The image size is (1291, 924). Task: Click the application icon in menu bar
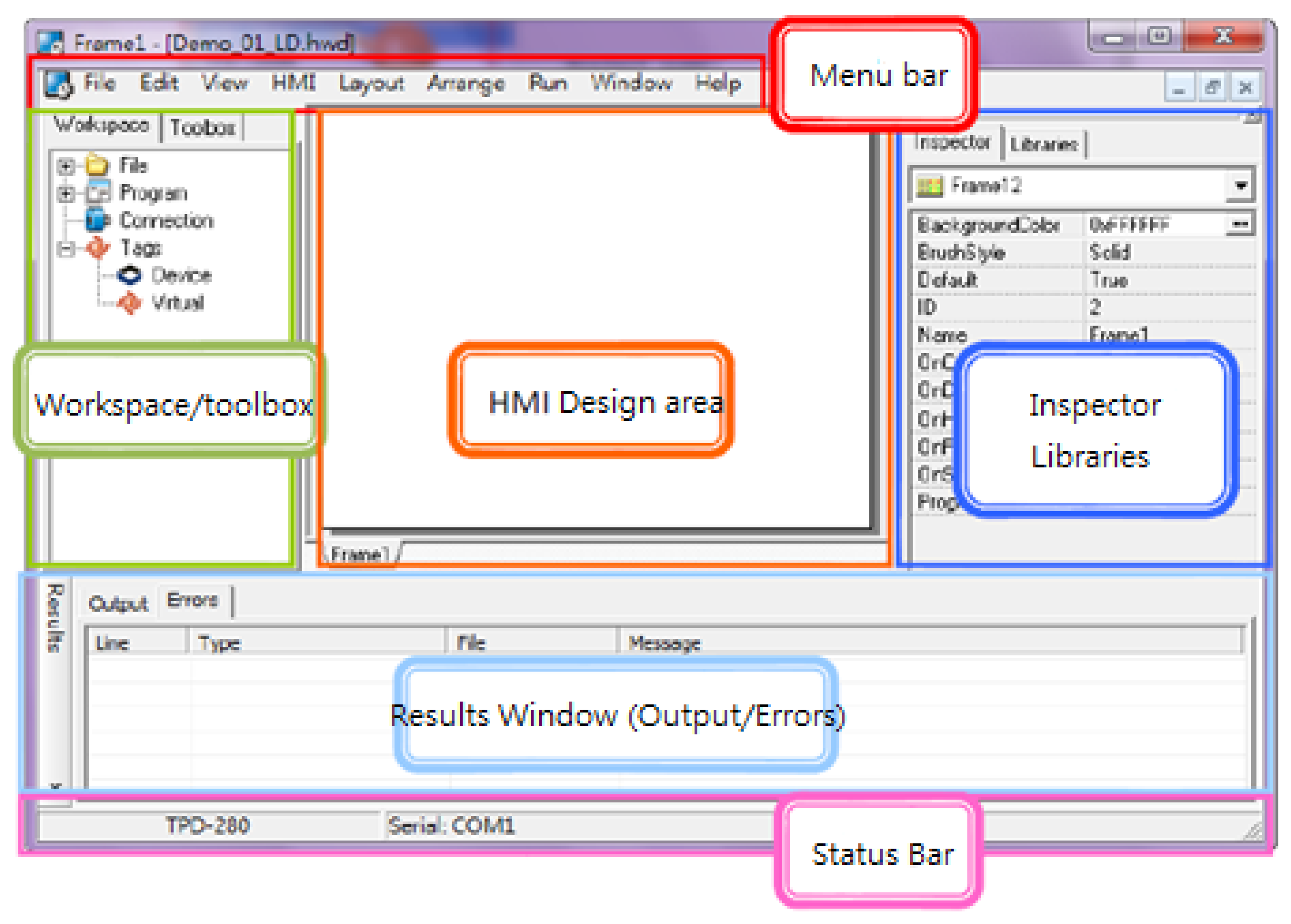click(x=58, y=84)
